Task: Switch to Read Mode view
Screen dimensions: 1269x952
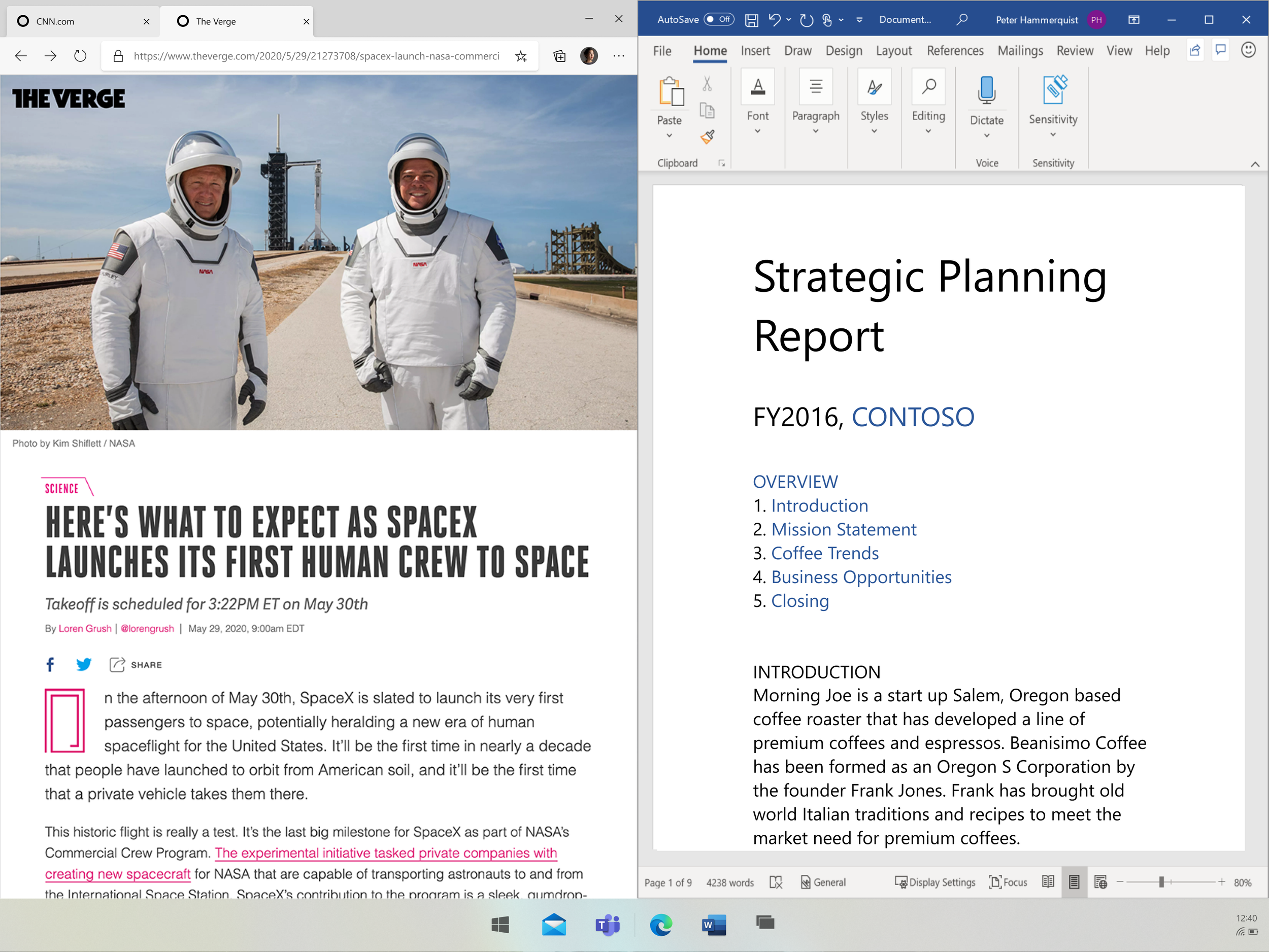Action: (x=1048, y=882)
